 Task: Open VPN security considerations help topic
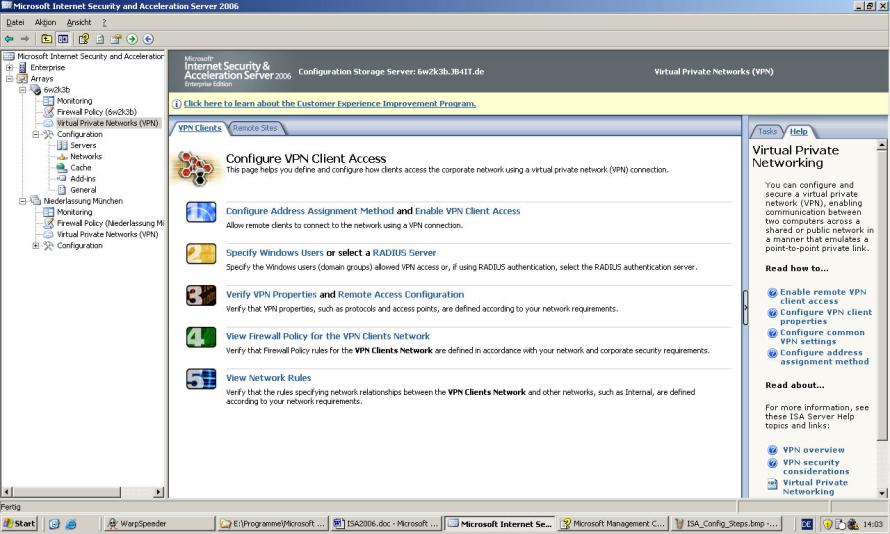(816, 467)
